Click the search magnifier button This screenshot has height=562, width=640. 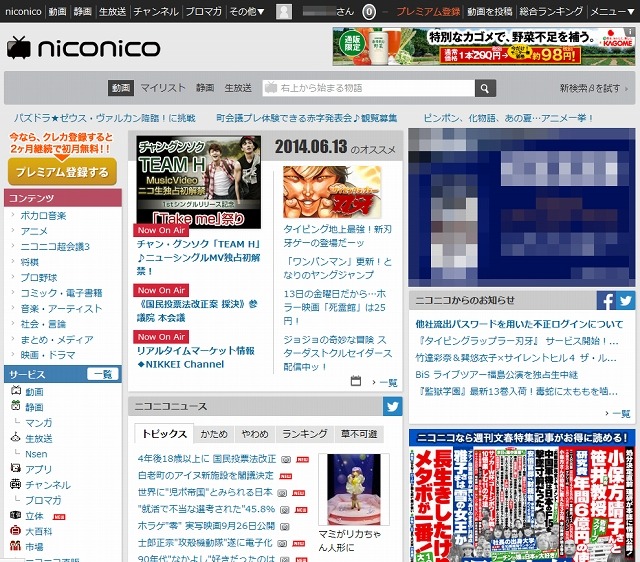pos(485,88)
